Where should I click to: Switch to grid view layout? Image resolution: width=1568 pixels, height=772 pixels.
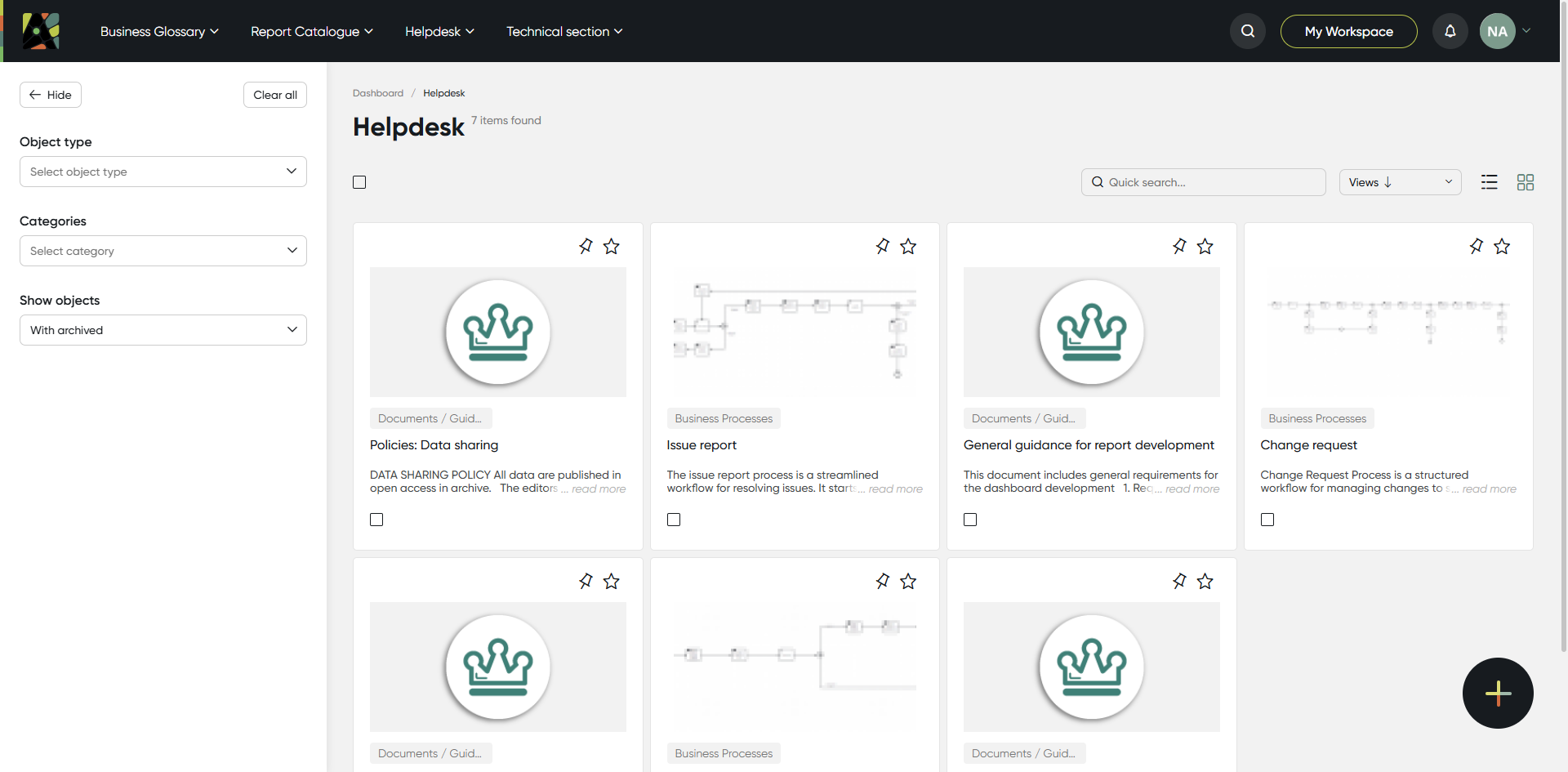(1525, 182)
